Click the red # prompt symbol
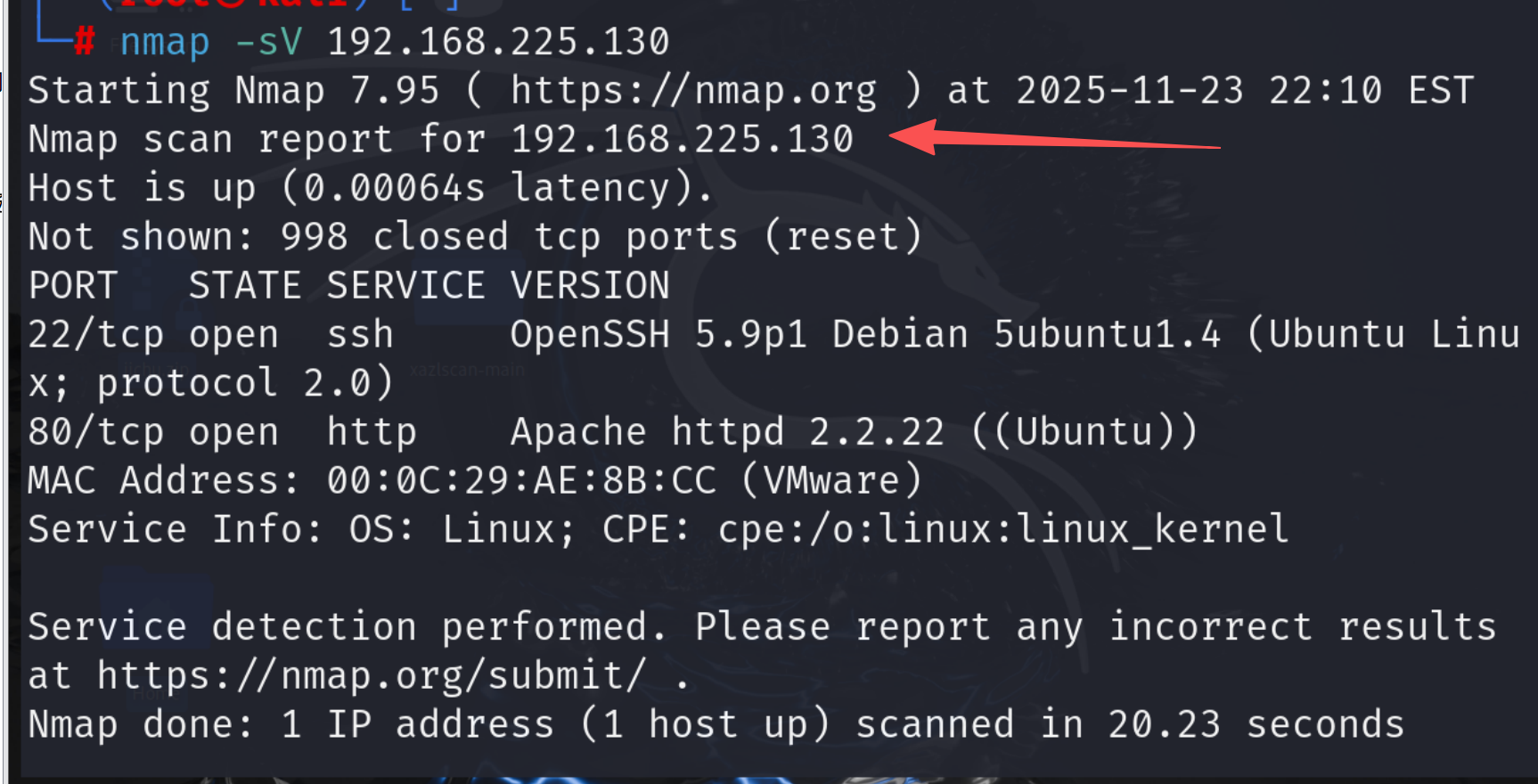 pos(85,42)
